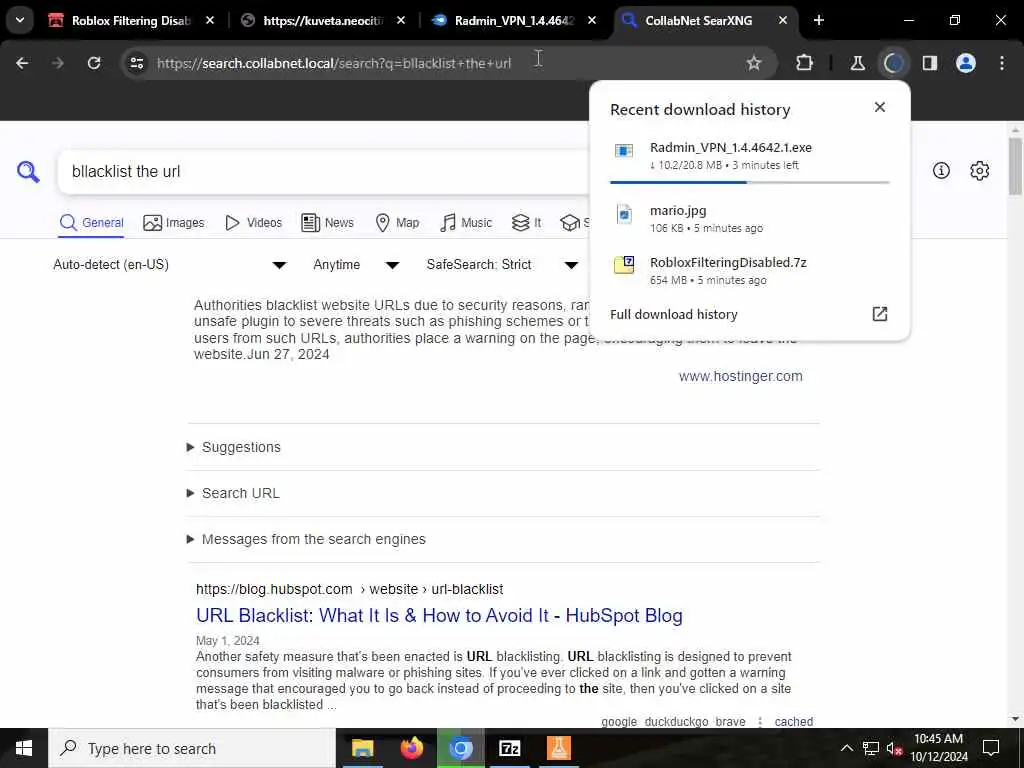This screenshot has height=768, width=1024.
Task: Select the Map search category
Action: click(x=397, y=223)
